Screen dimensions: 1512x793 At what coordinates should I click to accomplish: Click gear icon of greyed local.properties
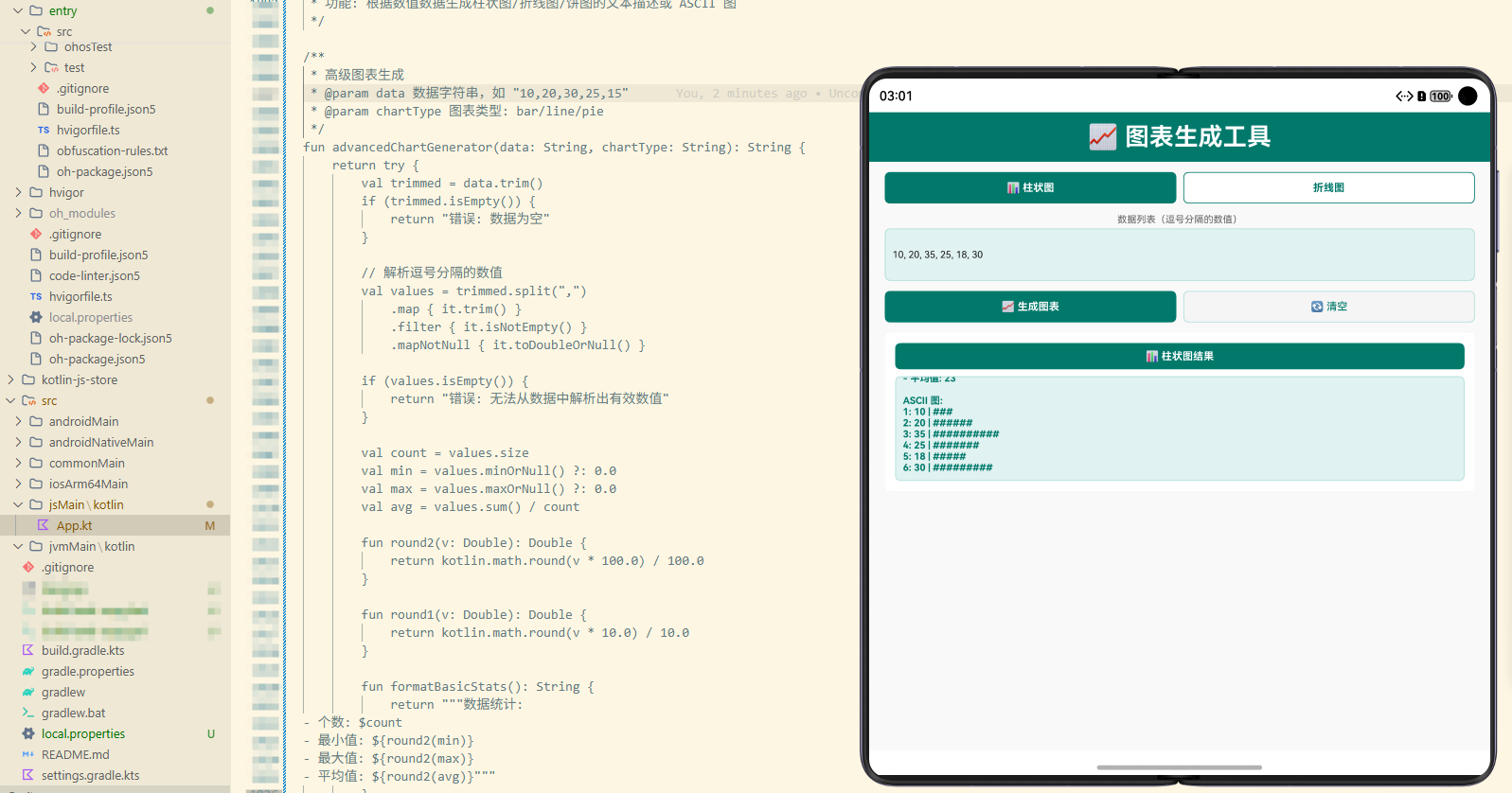tap(36, 317)
